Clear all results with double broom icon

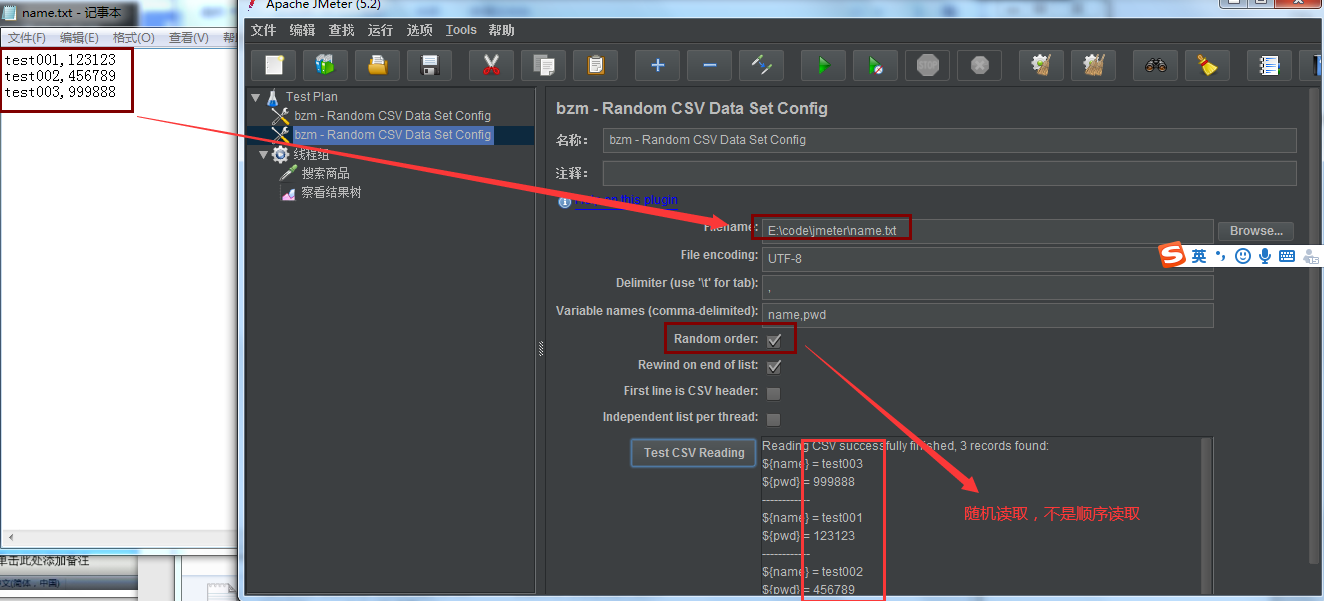1093,66
